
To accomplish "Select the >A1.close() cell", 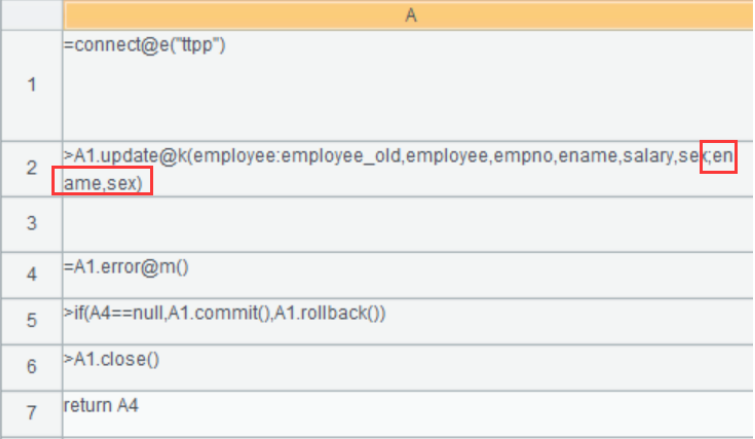I will [x=409, y=367].
